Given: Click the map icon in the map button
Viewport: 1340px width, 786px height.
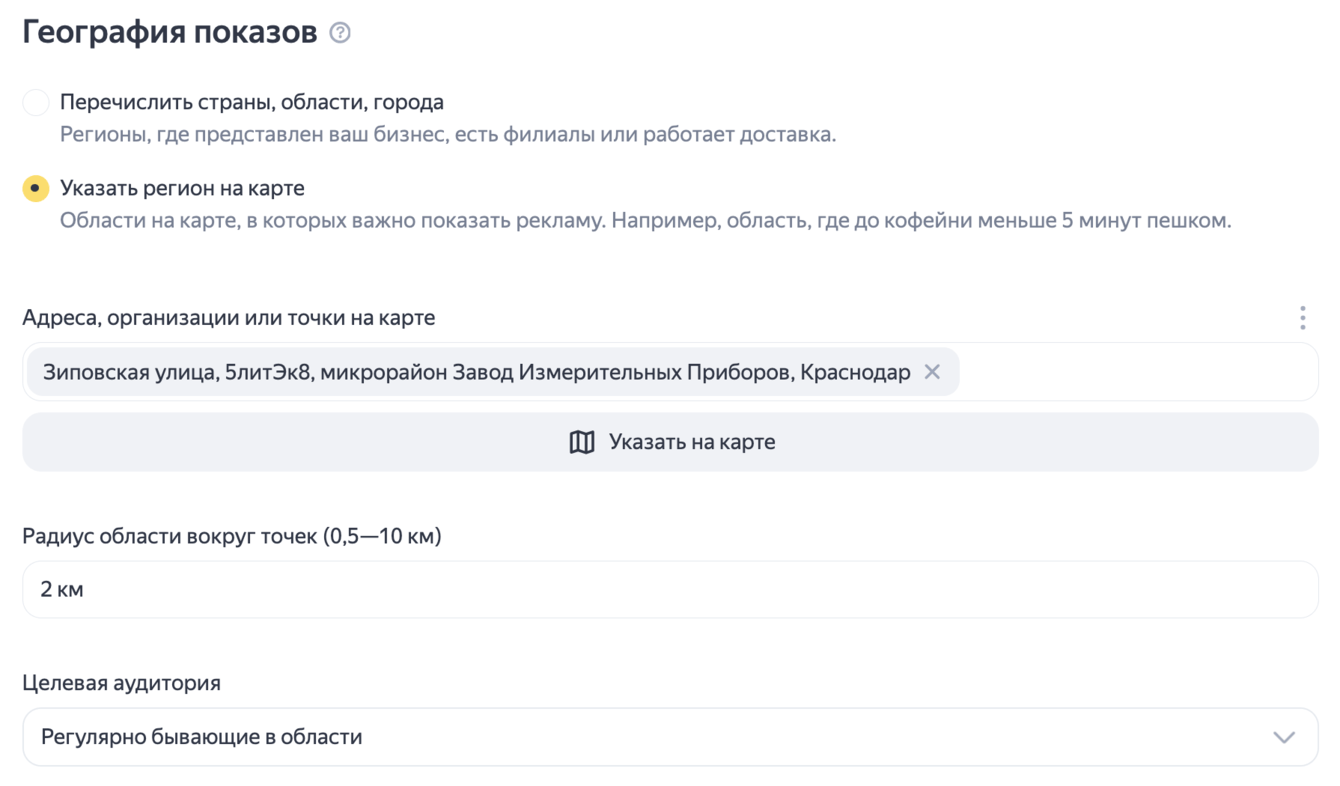Looking at the screenshot, I should [582, 442].
